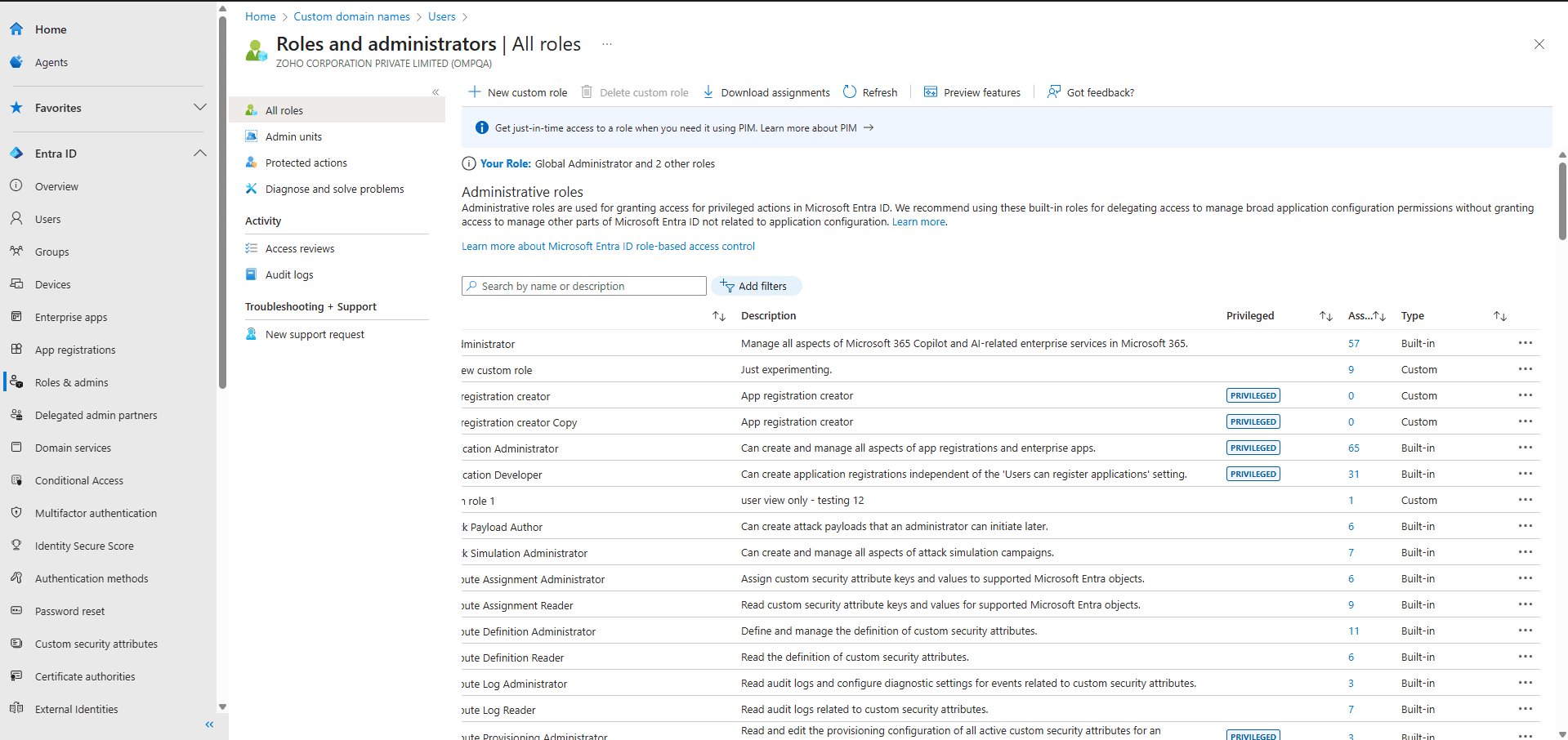Open Preview features

pos(972,91)
